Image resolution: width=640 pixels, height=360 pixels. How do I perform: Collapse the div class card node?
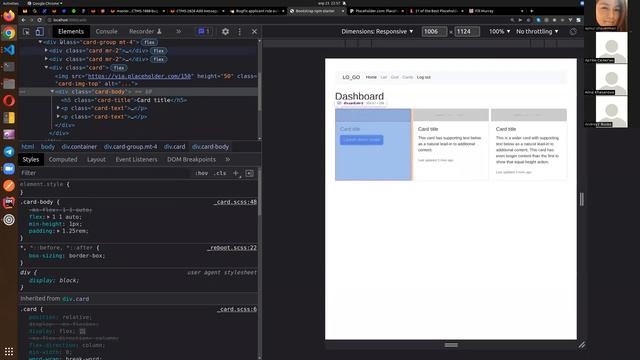[46, 67]
